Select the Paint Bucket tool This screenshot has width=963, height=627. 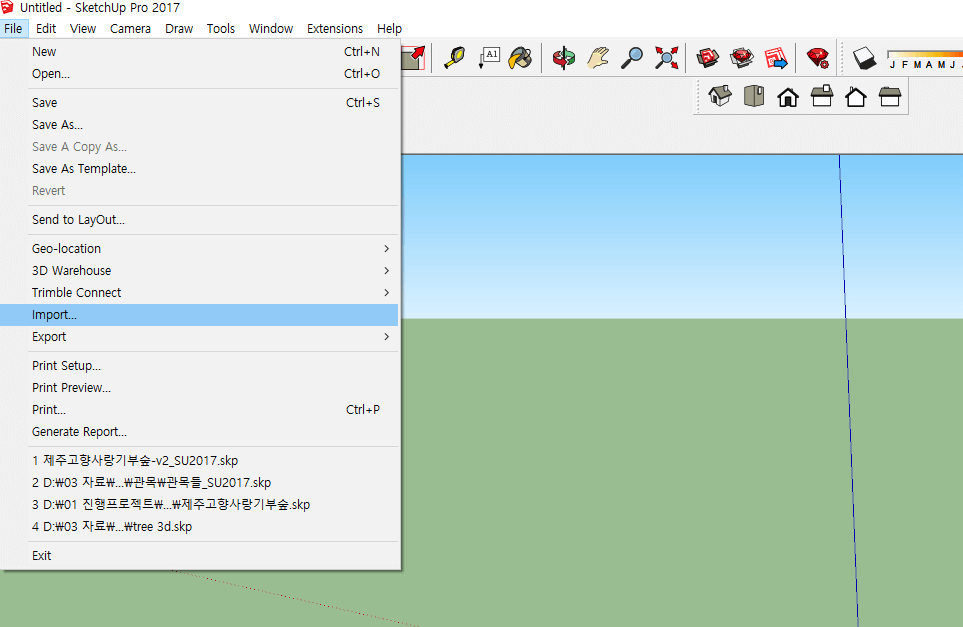click(521, 58)
